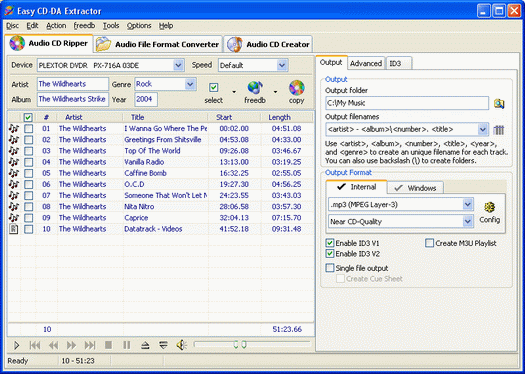The width and height of the screenshot is (525, 374).
Task: Select the title 'Top Of The World'
Action: click(152, 151)
